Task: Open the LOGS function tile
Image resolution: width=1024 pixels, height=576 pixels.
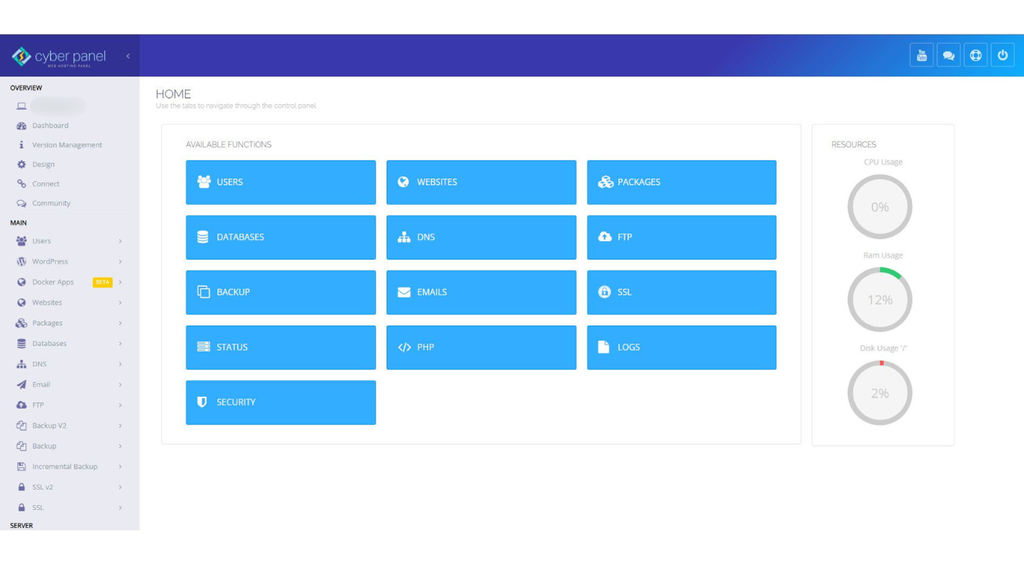Action: [x=682, y=347]
